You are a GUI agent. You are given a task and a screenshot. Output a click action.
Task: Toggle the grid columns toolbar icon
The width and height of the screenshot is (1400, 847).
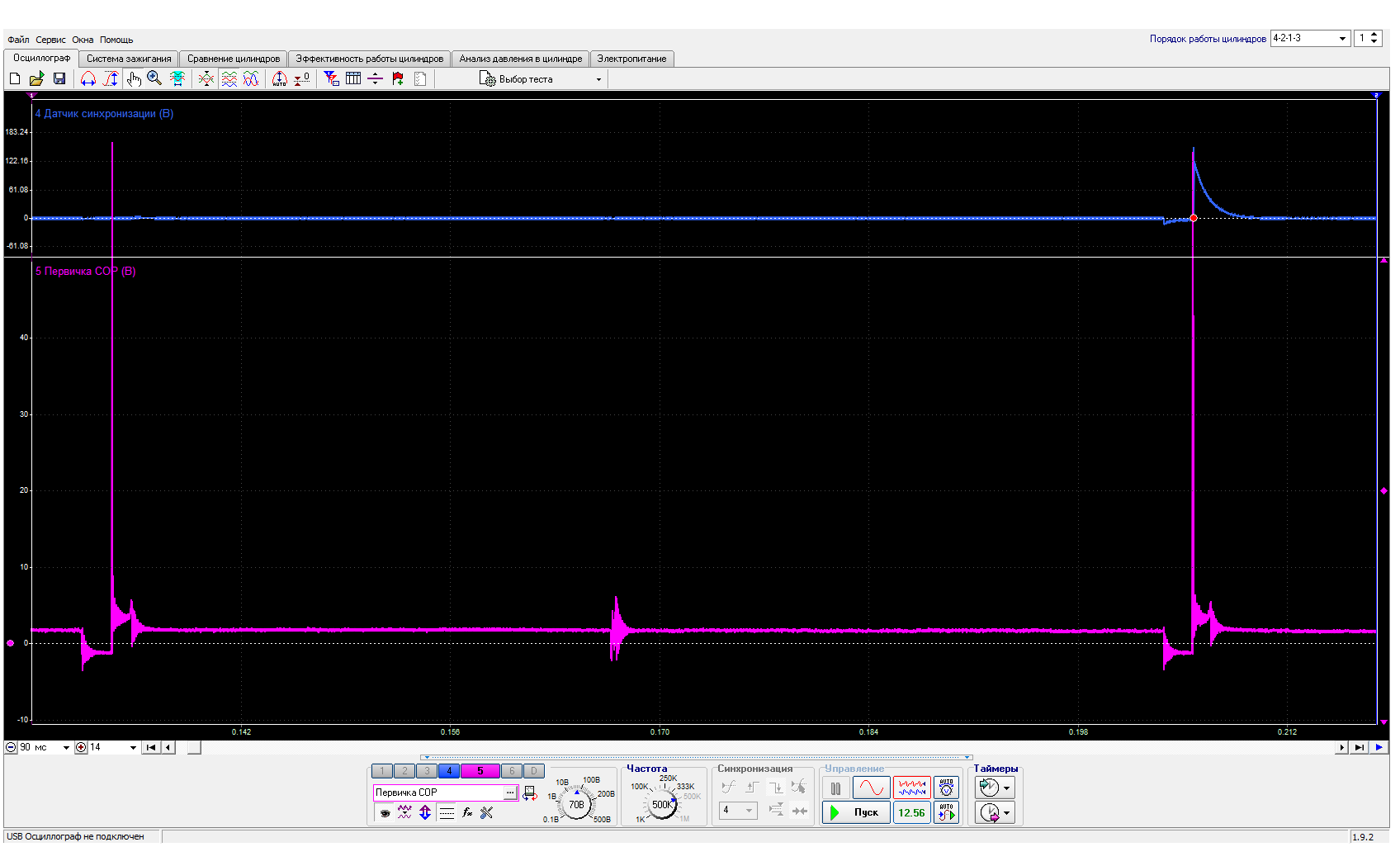tap(353, 78)
